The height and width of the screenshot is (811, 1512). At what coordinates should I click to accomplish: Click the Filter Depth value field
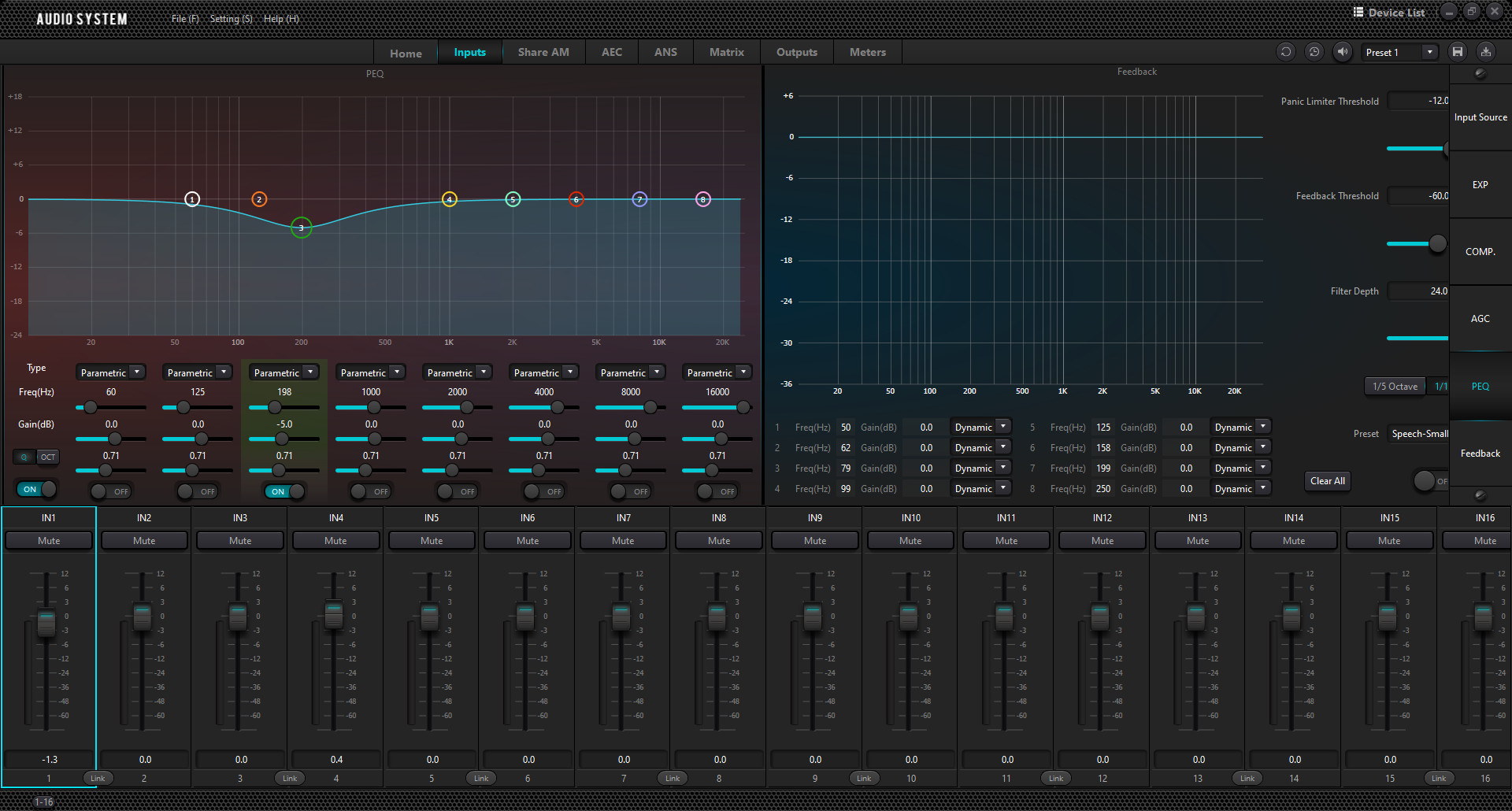(x=1418, y=291)
